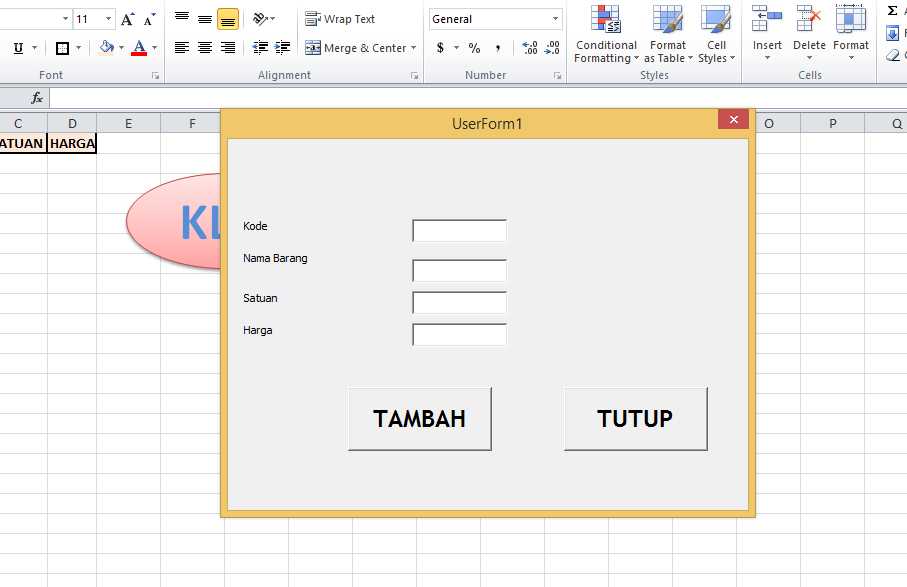Apply Comma Style formatting
This screenshot has height=587, width=907.
pos(496,47)
